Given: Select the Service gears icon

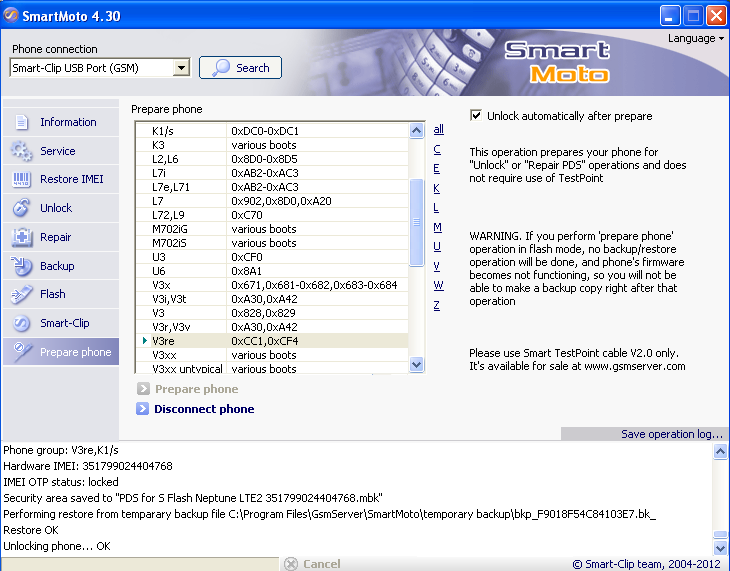Looking at the screenshot, I should pos(21,151).
